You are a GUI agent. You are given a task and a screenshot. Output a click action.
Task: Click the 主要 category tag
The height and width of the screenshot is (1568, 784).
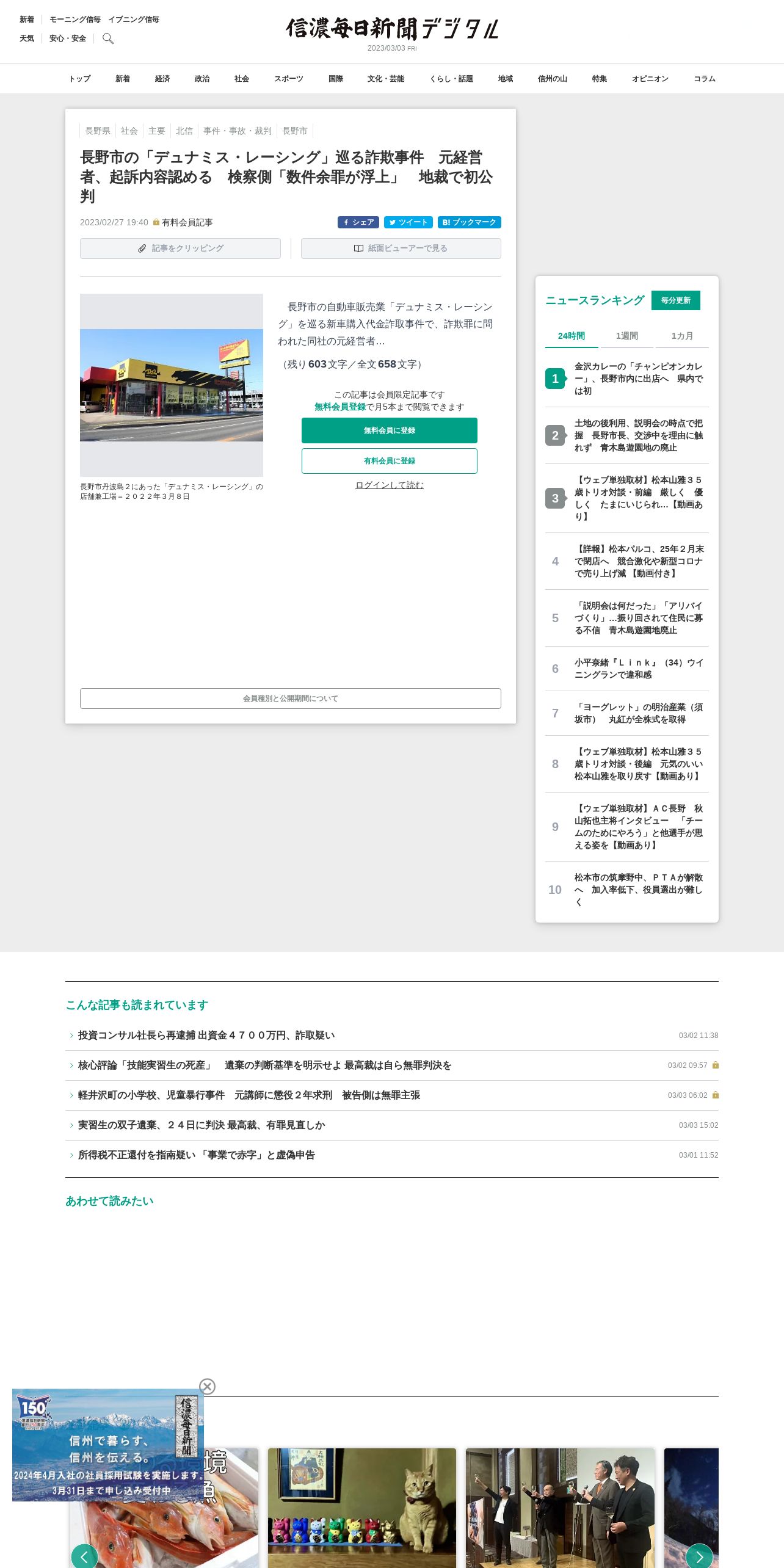pos(157,131)
